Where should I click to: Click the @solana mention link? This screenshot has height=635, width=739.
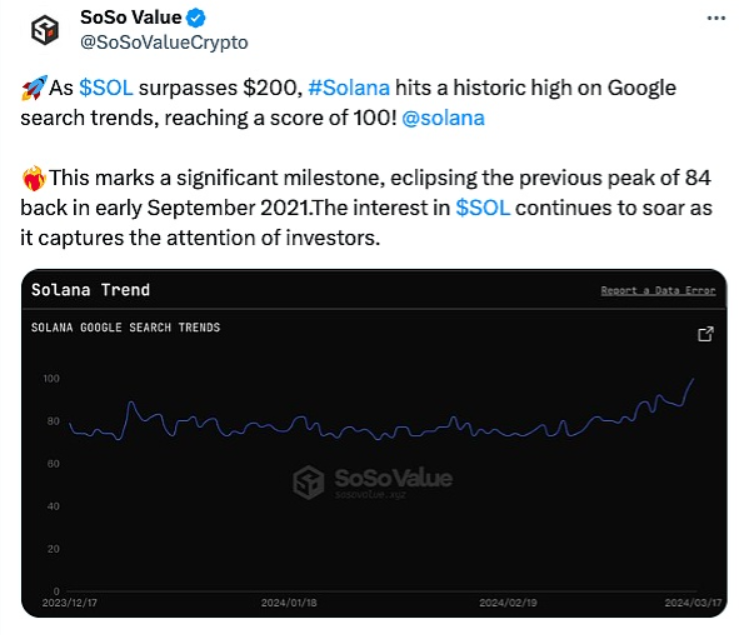point(443,117)
